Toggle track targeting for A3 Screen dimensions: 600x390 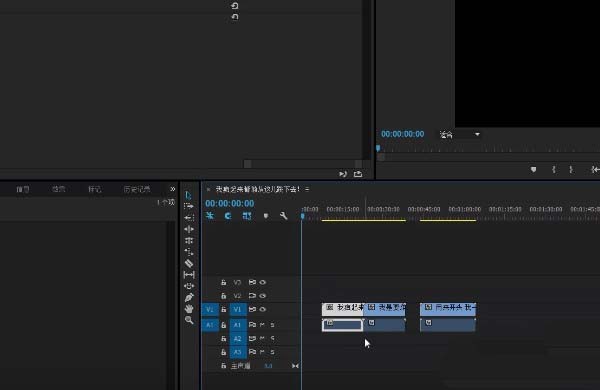coord(238,352)
